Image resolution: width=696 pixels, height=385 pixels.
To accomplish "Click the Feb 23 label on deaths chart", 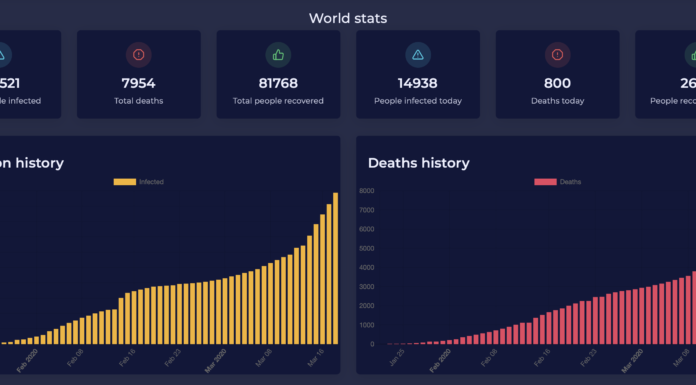I will (x=588, y=358).
